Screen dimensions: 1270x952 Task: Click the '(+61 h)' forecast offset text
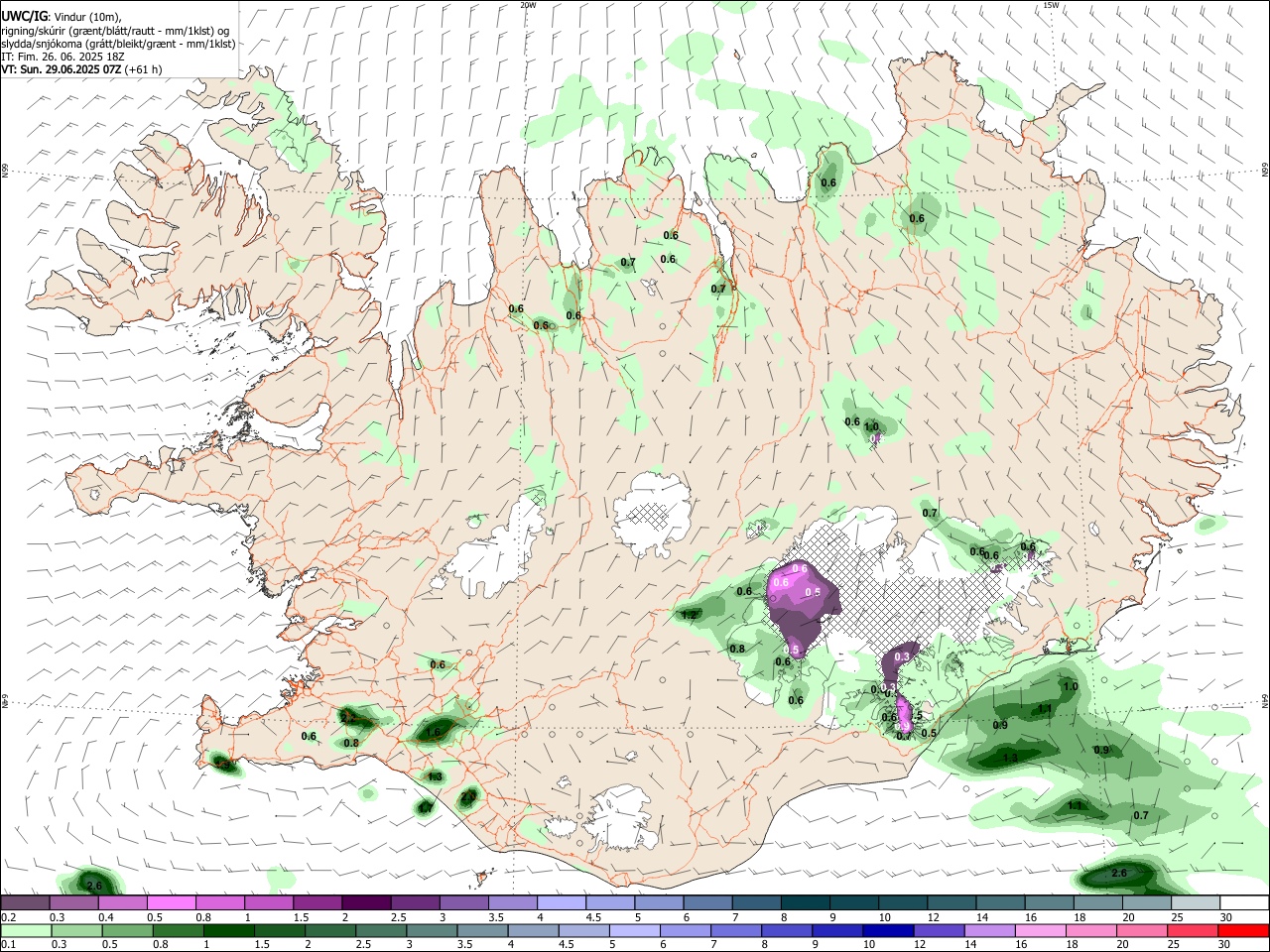(x=144, y=69)
